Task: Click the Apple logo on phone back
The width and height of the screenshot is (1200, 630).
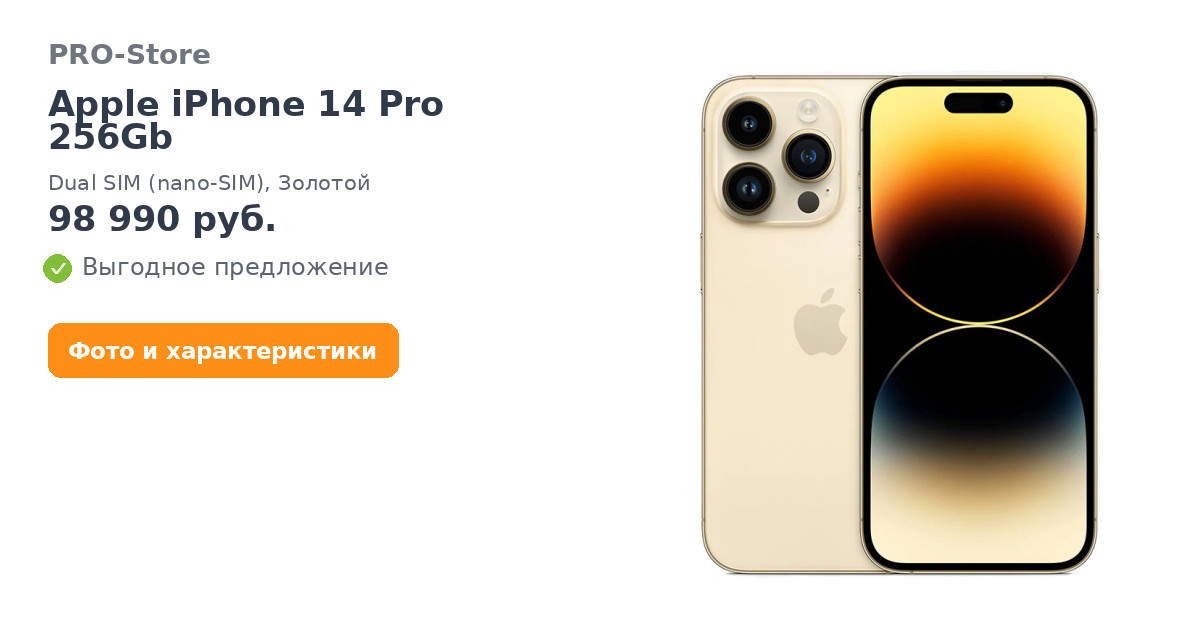Action: click(x=820, y=322)
